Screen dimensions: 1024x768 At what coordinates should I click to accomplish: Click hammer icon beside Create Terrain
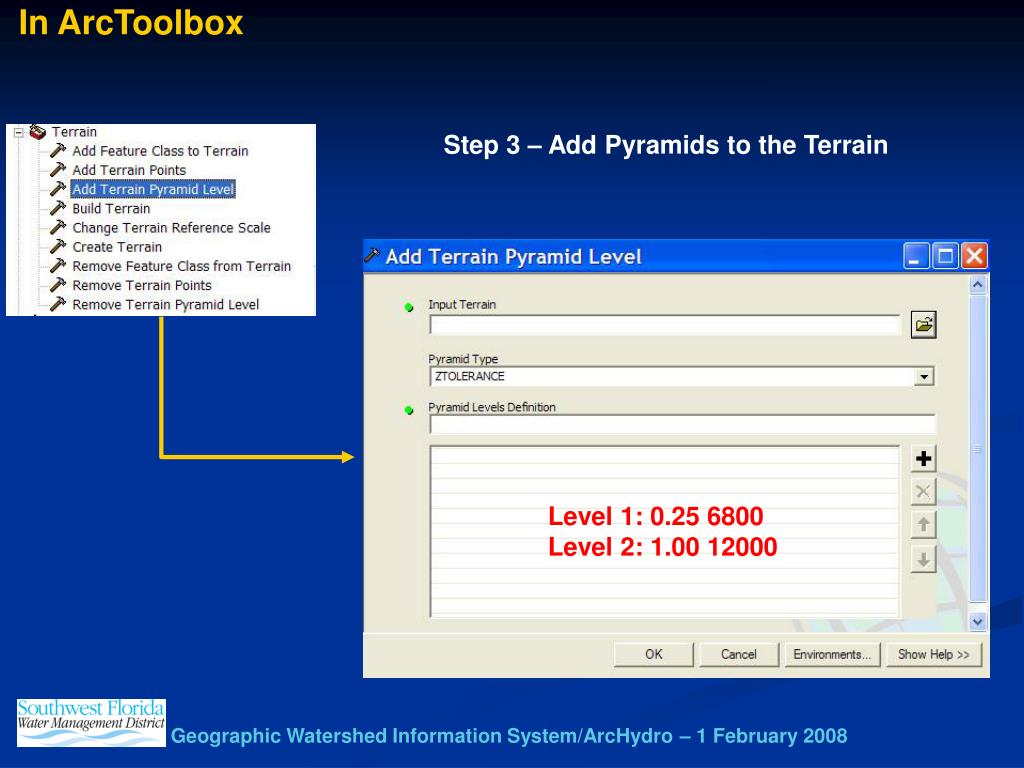coord(58,247)
